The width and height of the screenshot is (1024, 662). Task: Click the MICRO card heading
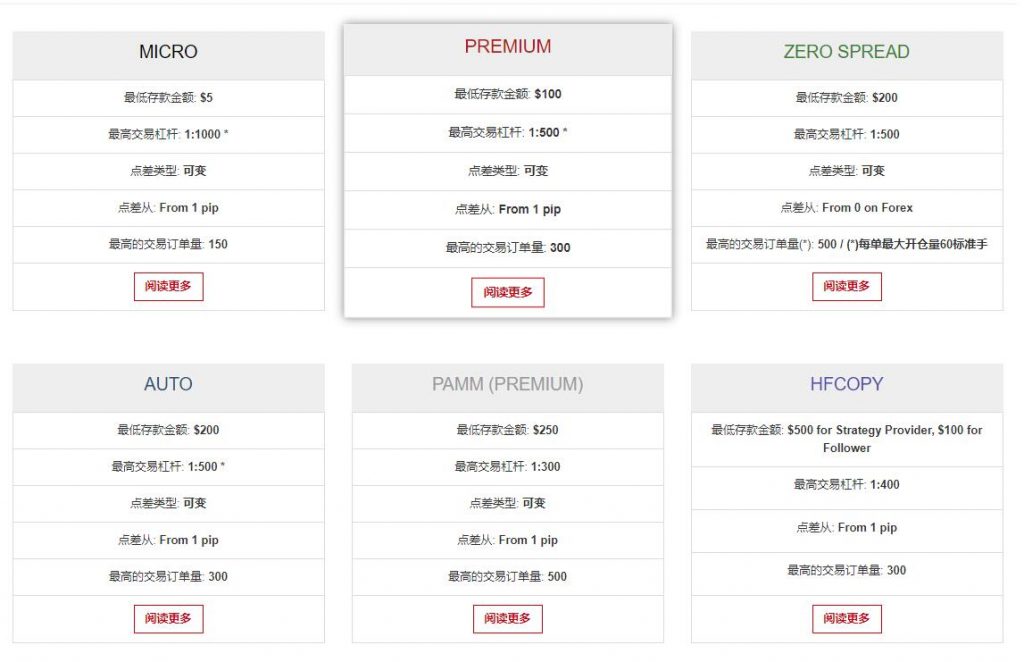168,52
